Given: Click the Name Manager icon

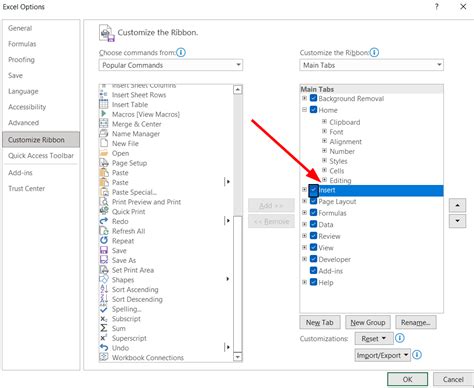Looking at the screenshot, I should 104,133.
